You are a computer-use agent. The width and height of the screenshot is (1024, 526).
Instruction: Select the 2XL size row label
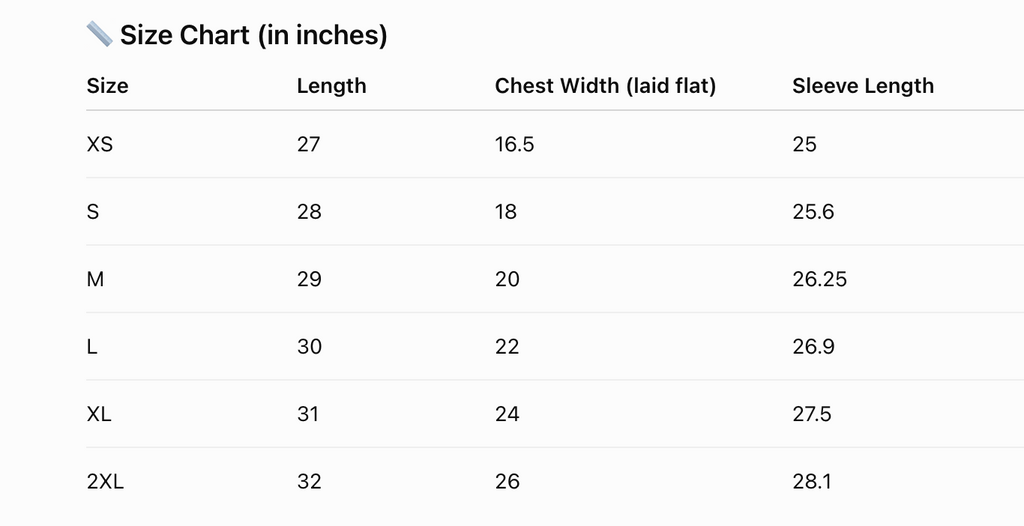104,482
